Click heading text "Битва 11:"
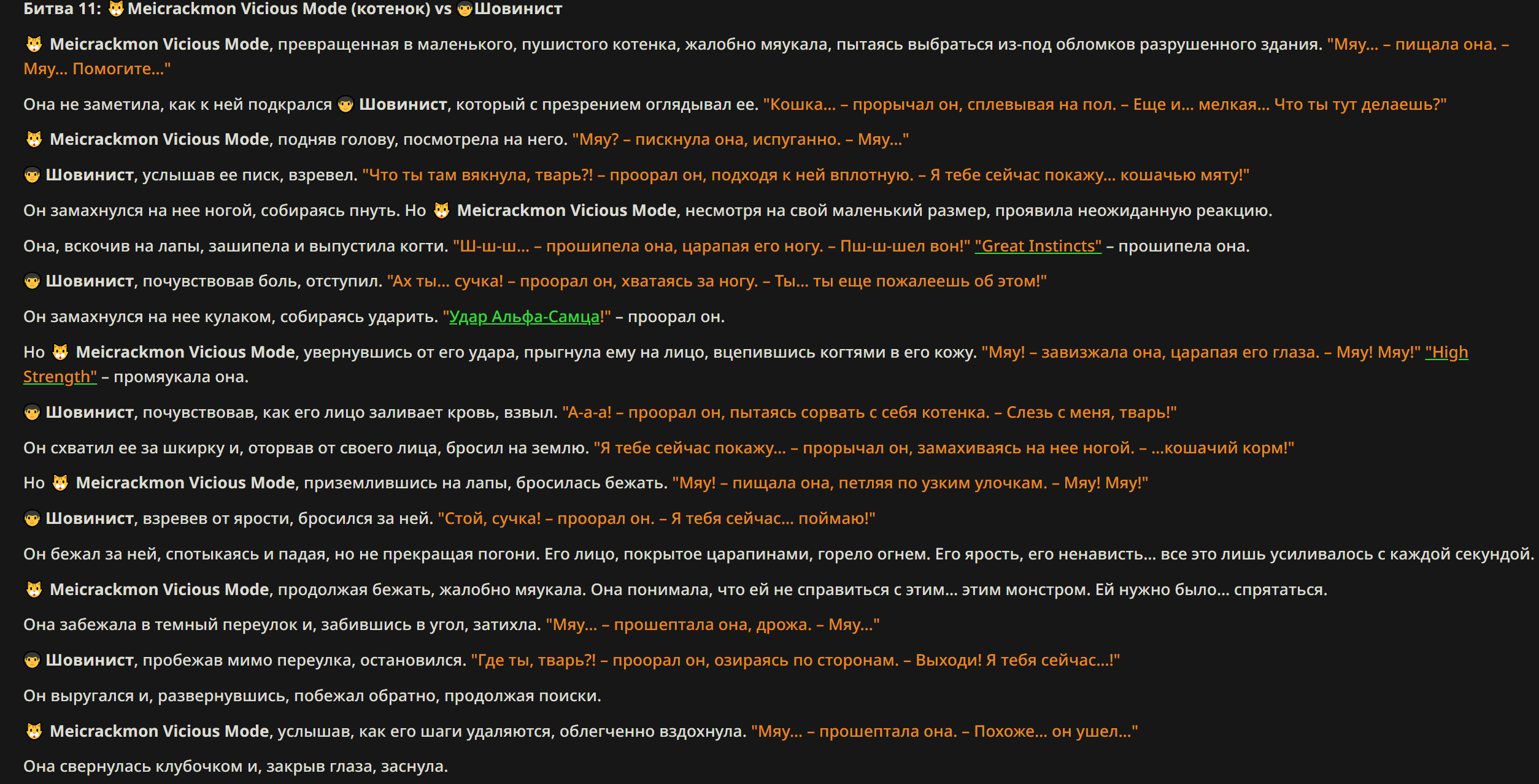The height and width of the screenshot is (784, 1539). (x=62, y=9)
